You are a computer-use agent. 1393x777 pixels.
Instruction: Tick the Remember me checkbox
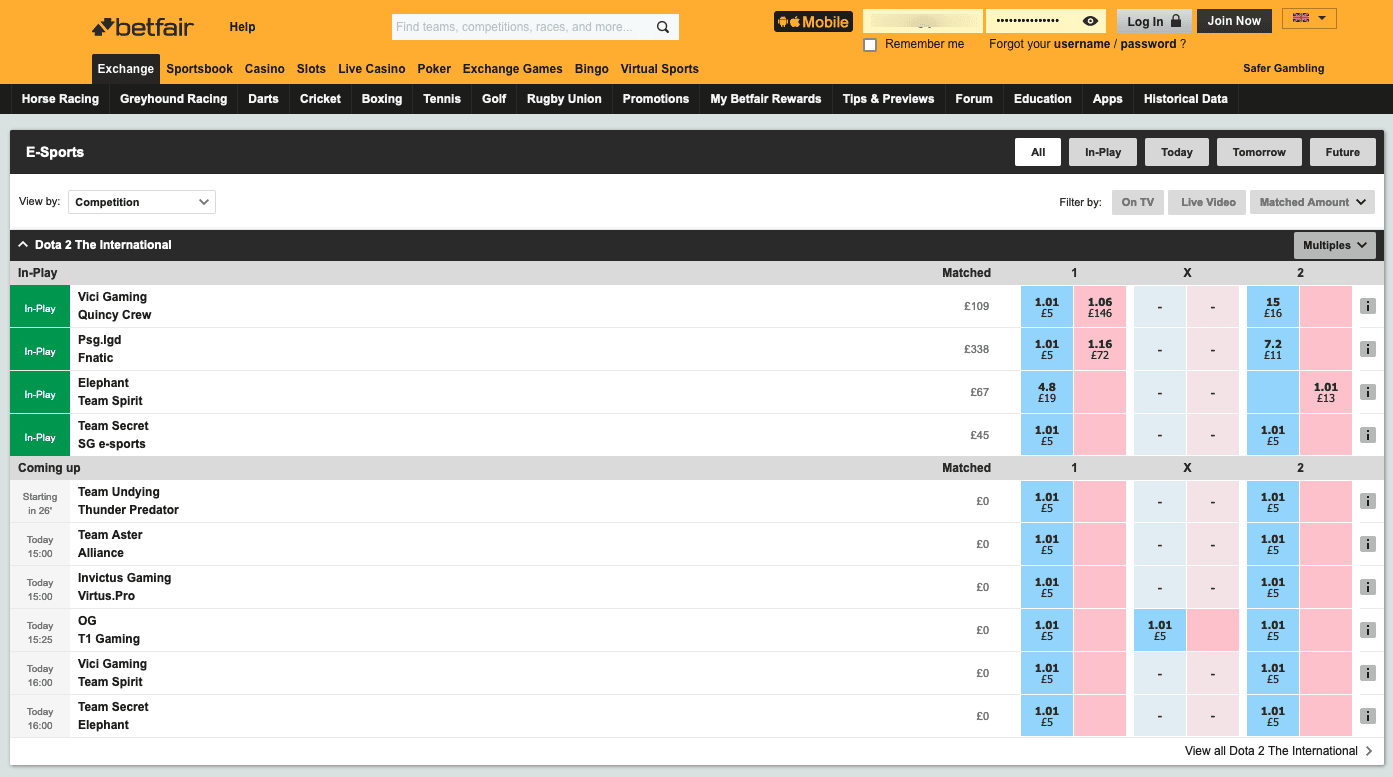870,45
